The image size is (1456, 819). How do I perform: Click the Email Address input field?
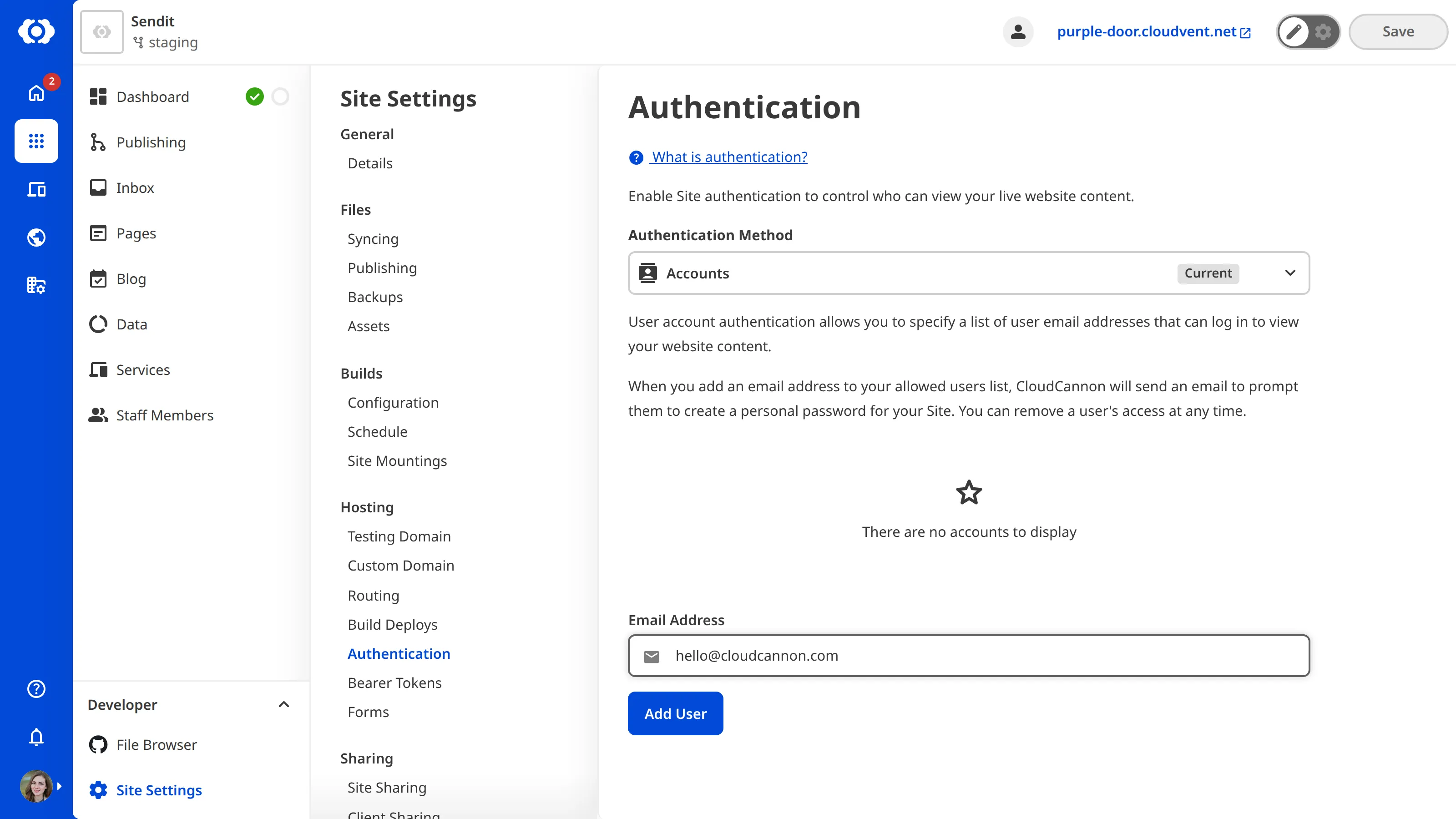(x=969, y=656)
